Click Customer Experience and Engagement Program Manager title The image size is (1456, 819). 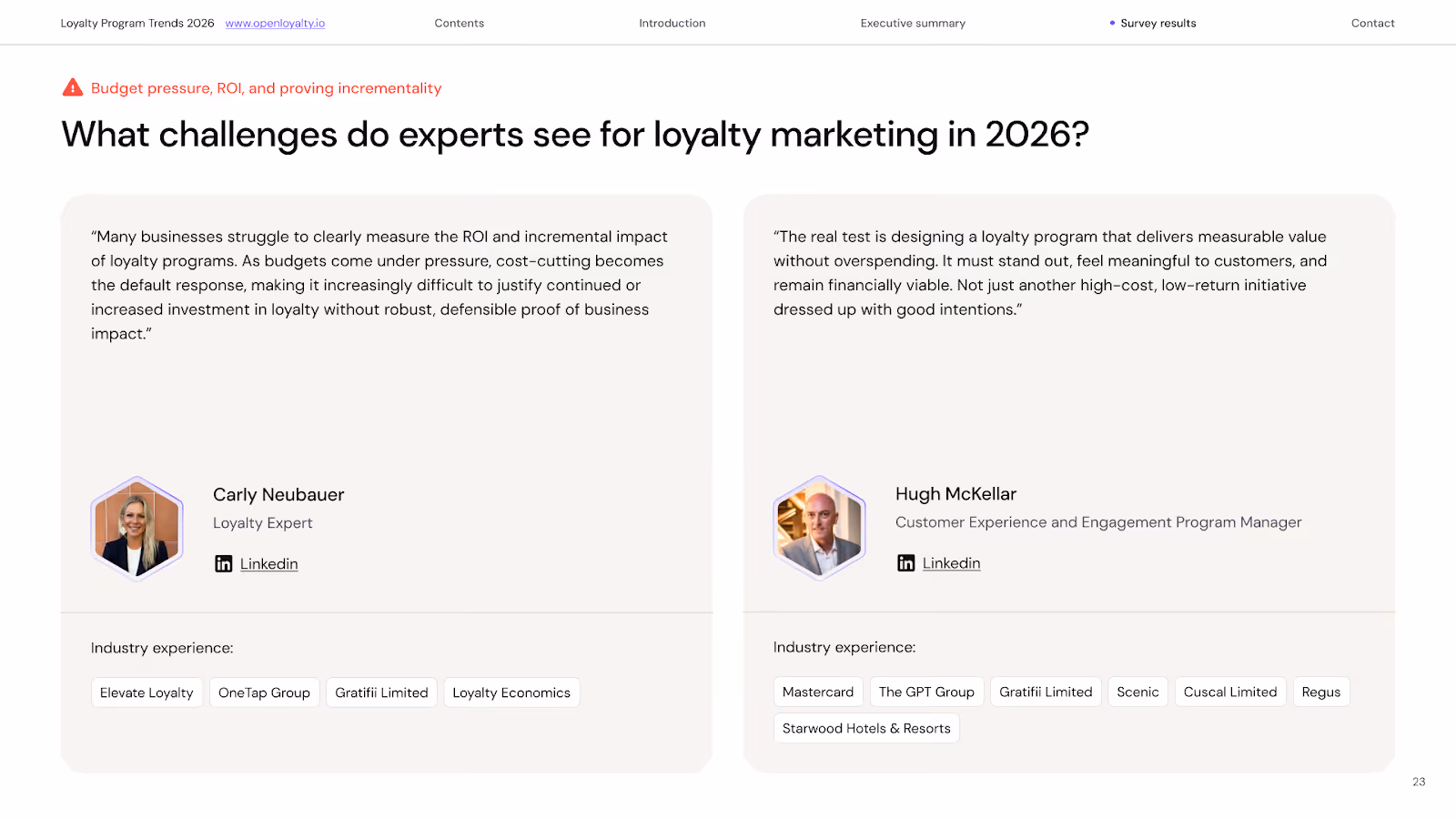[x=1098, y=522]
